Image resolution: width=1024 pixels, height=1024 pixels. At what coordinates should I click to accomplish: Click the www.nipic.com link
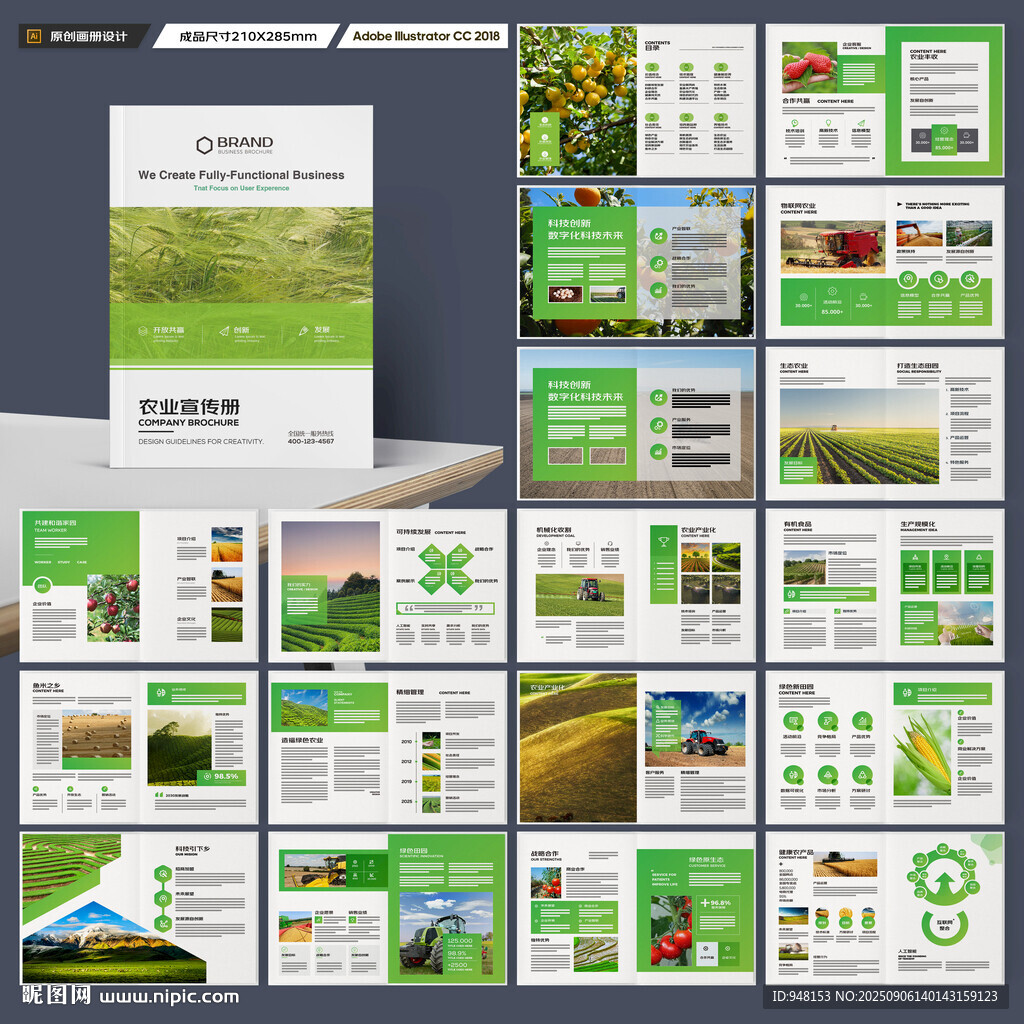[169, 997]
